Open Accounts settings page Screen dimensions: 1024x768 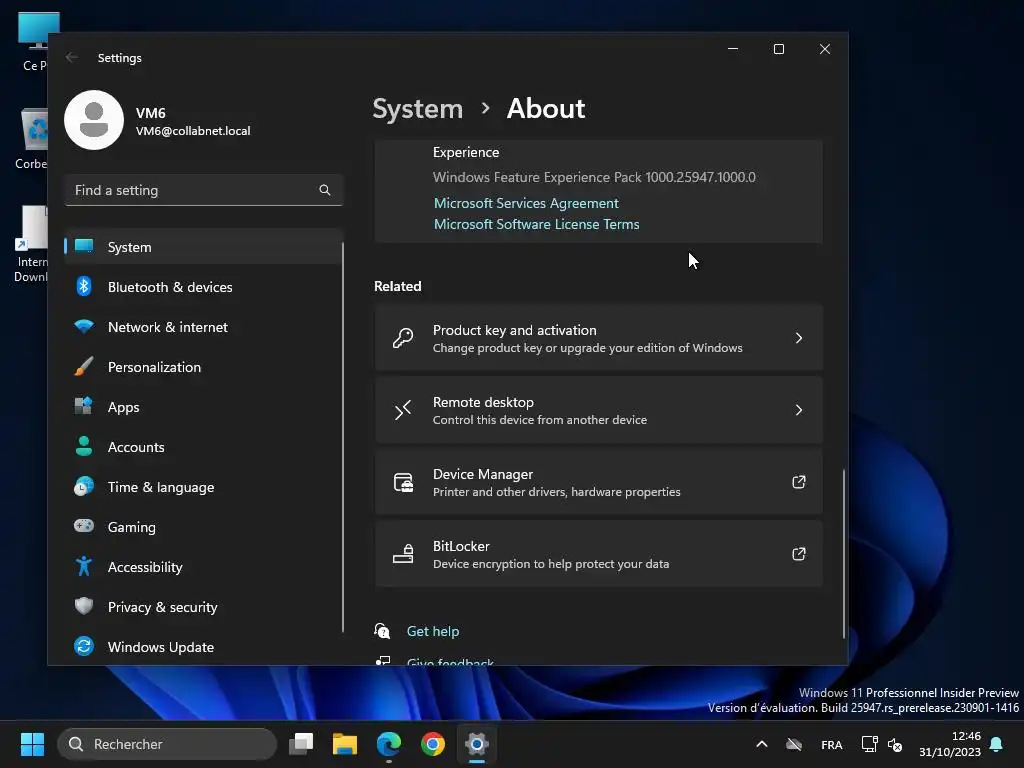[204, 447]
